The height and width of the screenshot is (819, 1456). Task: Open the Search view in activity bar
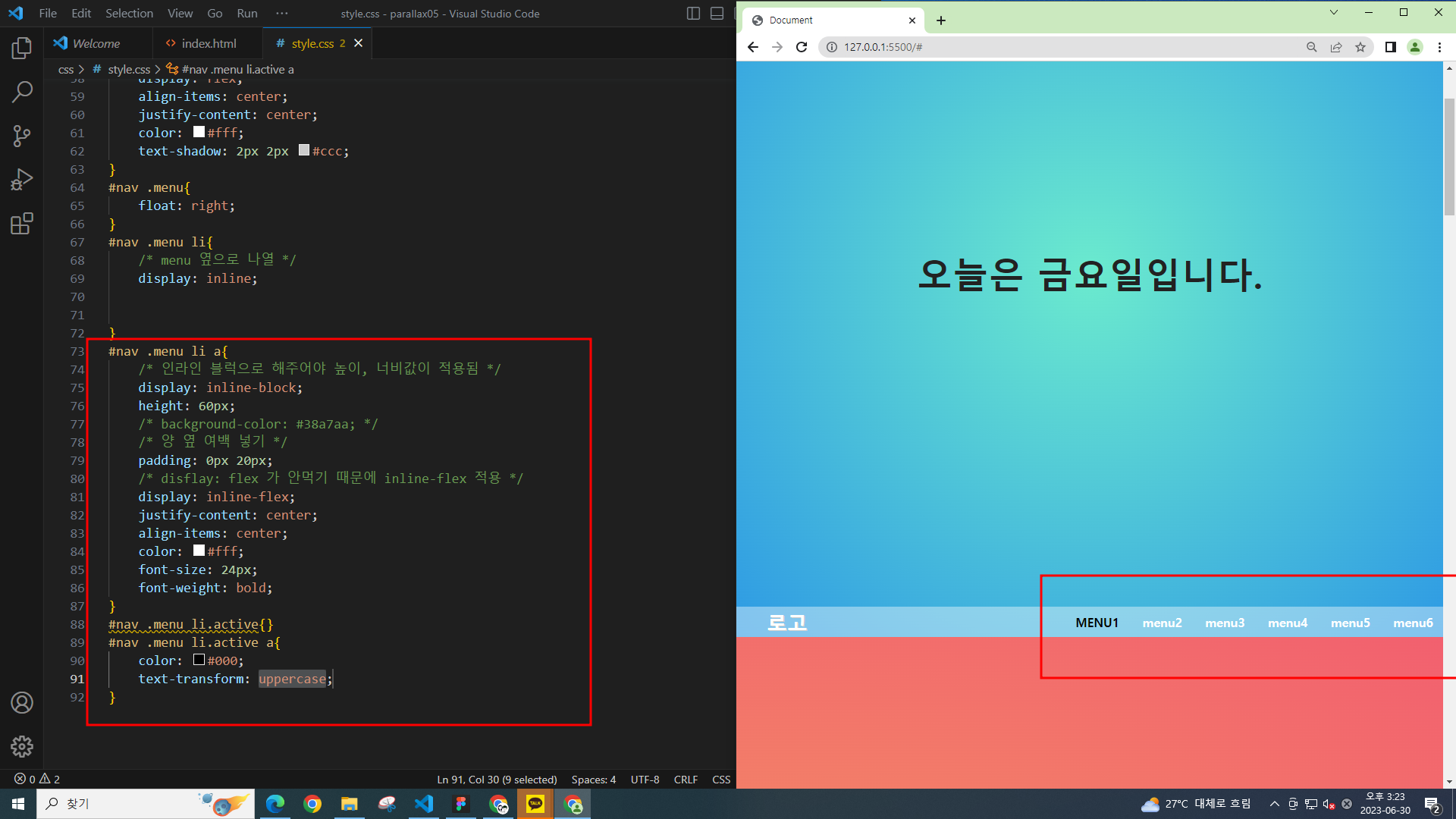21,92
